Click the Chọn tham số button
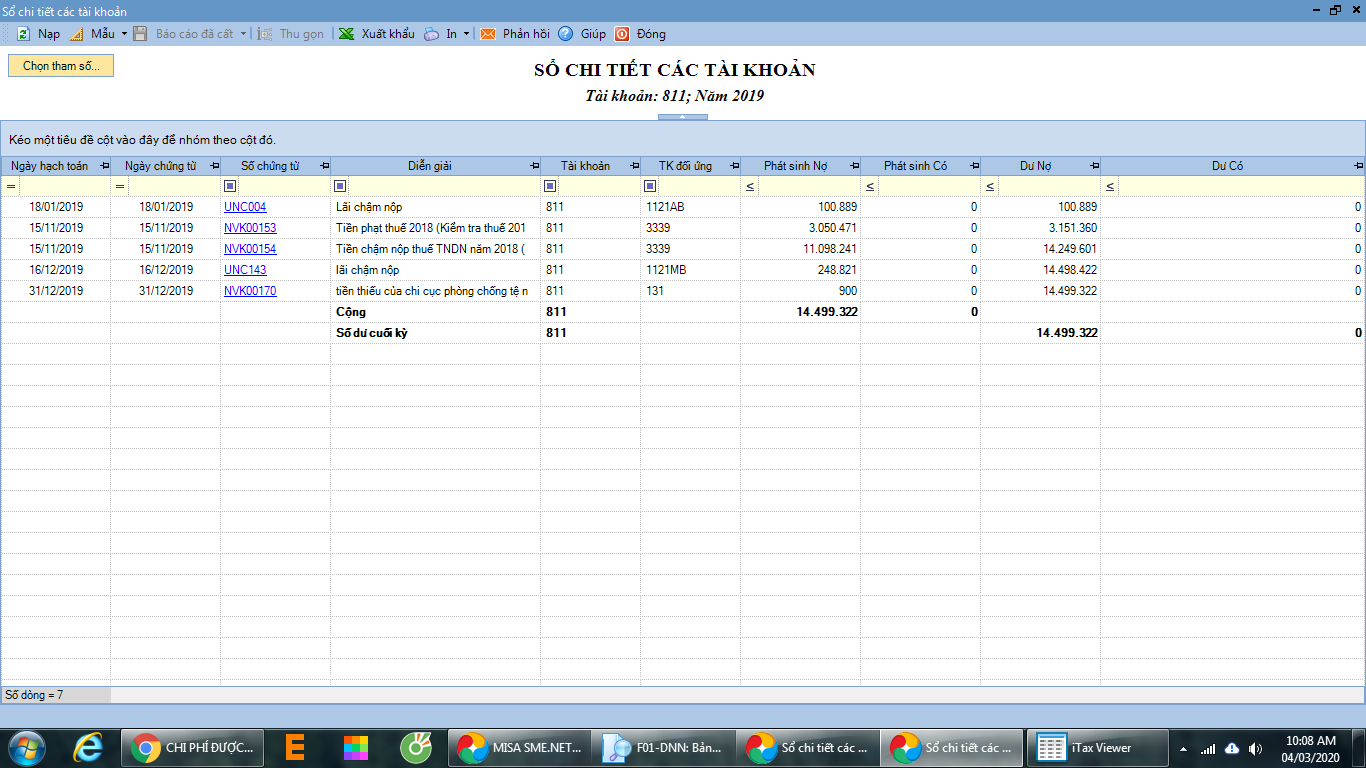This screenshot has width=1366, height=768. [61, 66]
